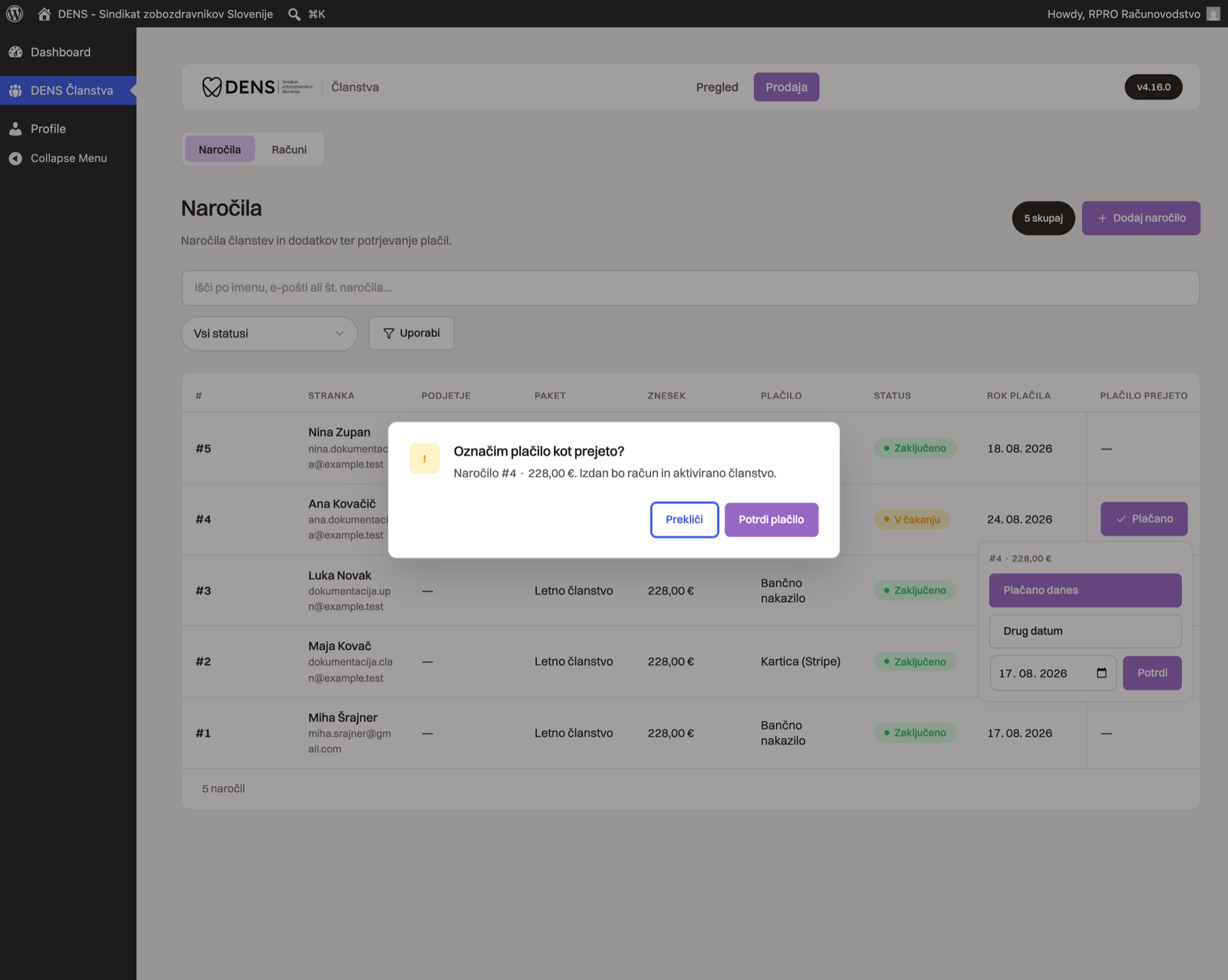The height and width of the screenshot is (980, 1228).
Task: Expand the Vsi statusi dropdown
Action: click(x=269, y=334)
